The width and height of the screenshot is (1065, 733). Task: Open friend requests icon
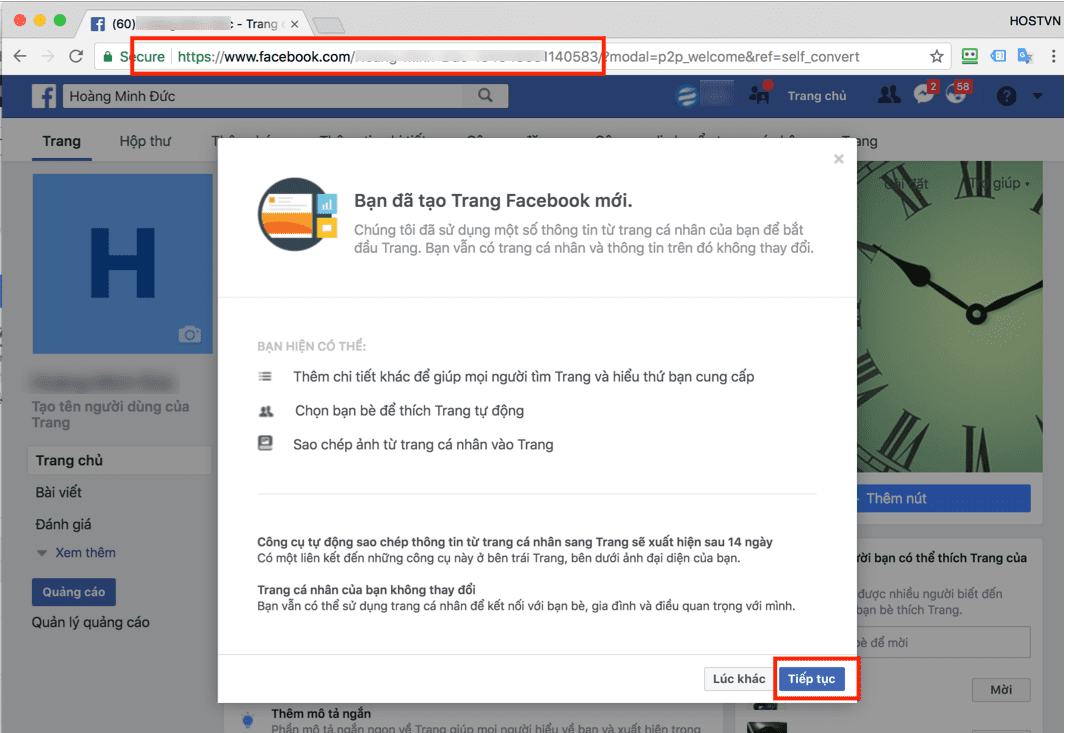pyautogui.click(x=888, y=95)
